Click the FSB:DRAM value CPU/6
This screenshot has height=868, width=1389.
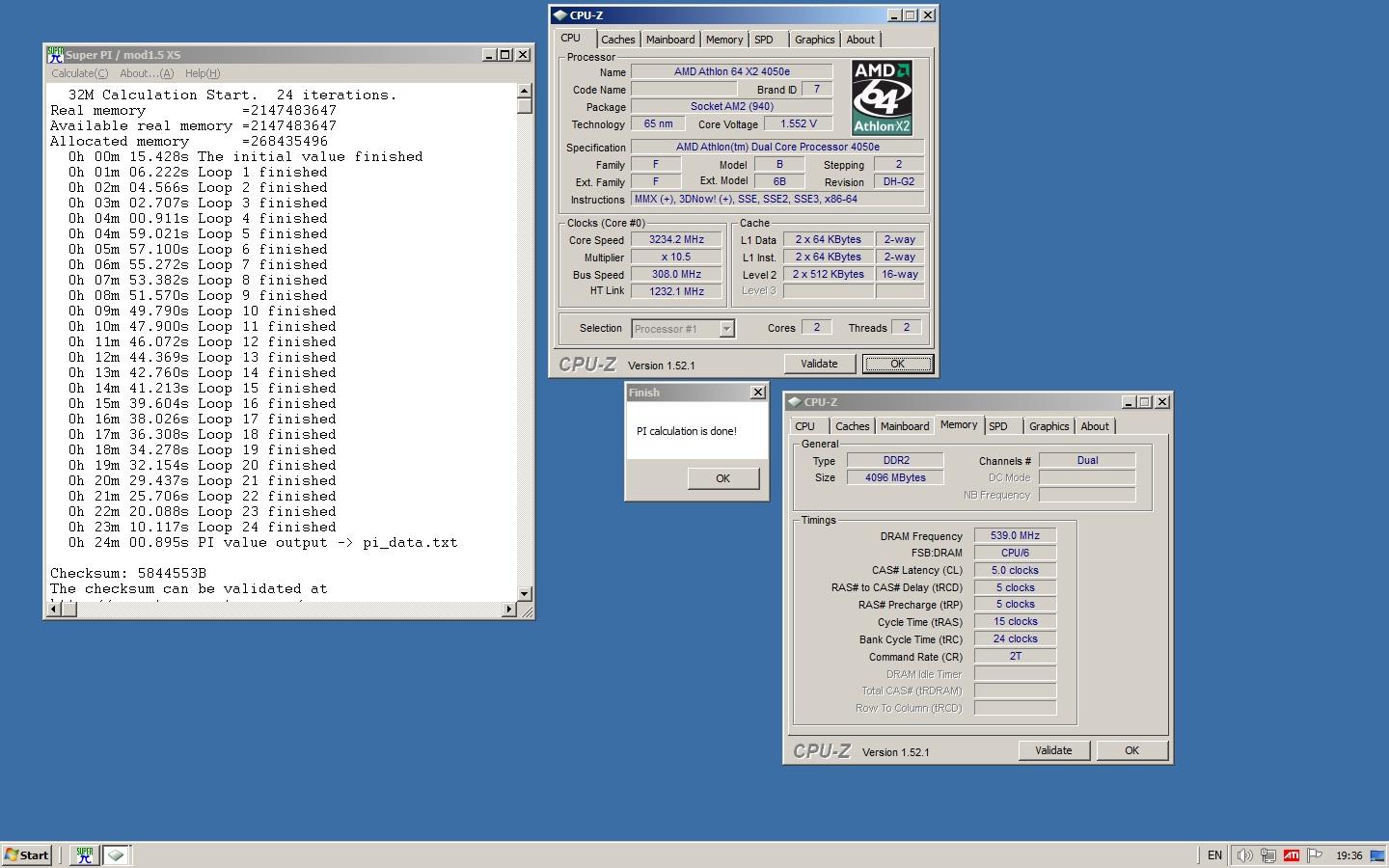(x=1015, y=553)
